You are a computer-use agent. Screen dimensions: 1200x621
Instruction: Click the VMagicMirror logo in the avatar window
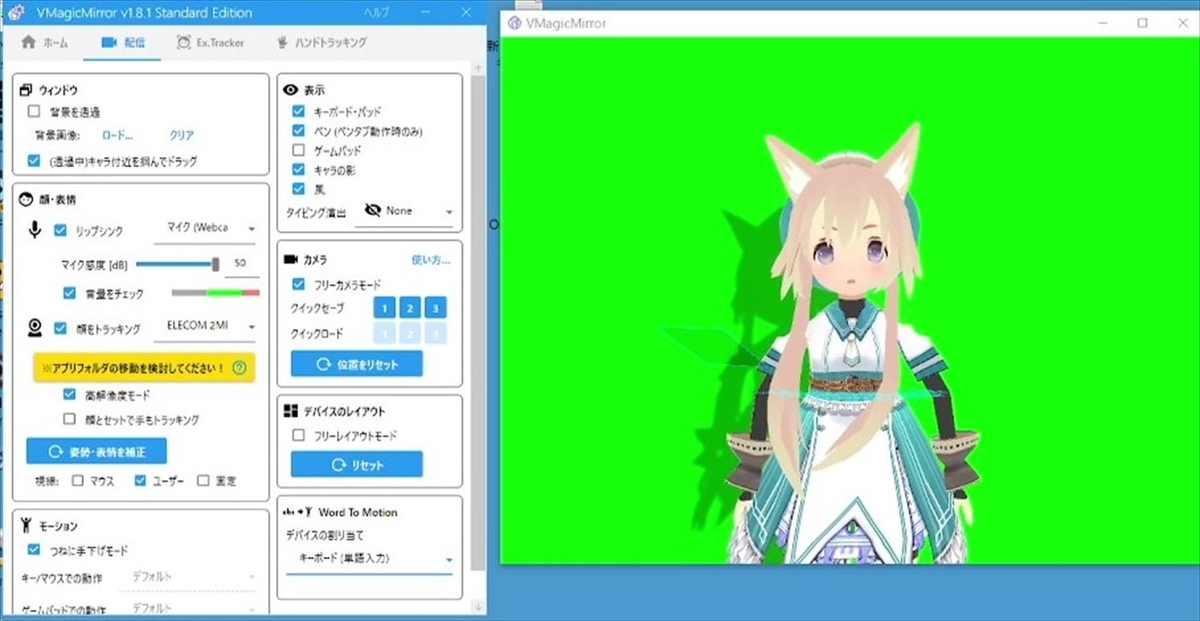coord(515,23)
